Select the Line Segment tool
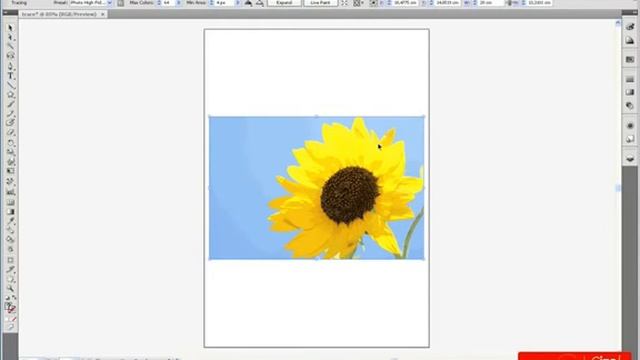Viewport: 640px width, 360px height. point(10,86)
